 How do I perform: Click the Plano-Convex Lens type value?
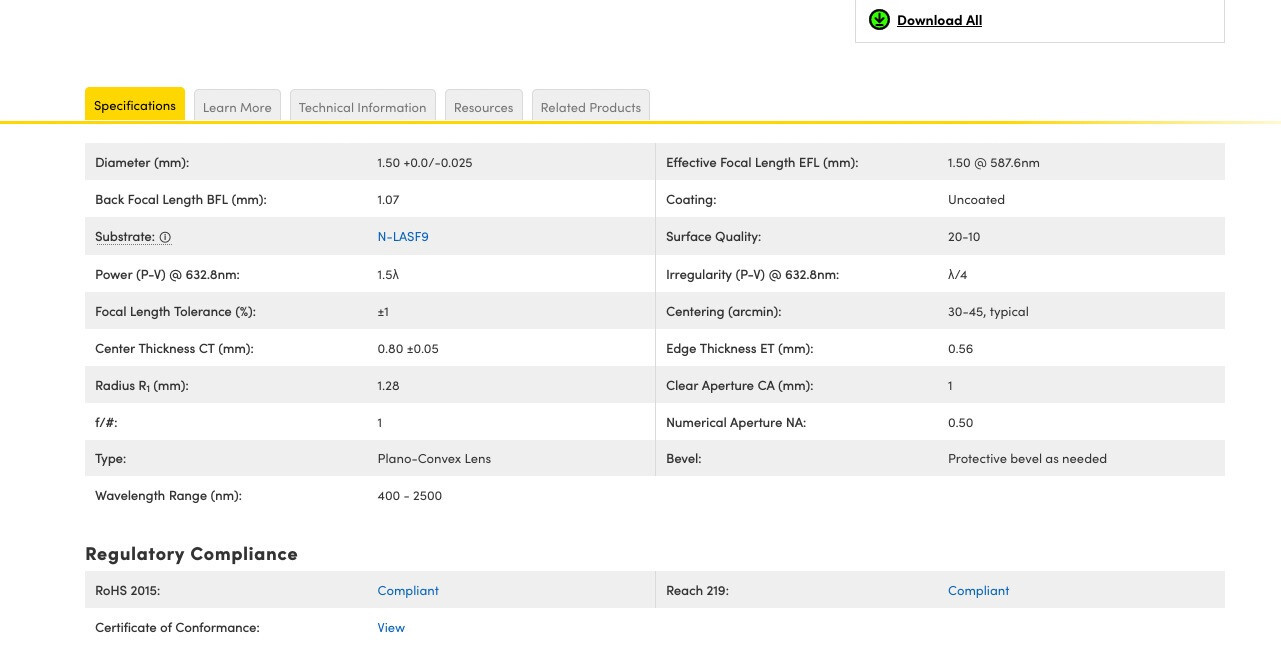(x=434, y=459)
